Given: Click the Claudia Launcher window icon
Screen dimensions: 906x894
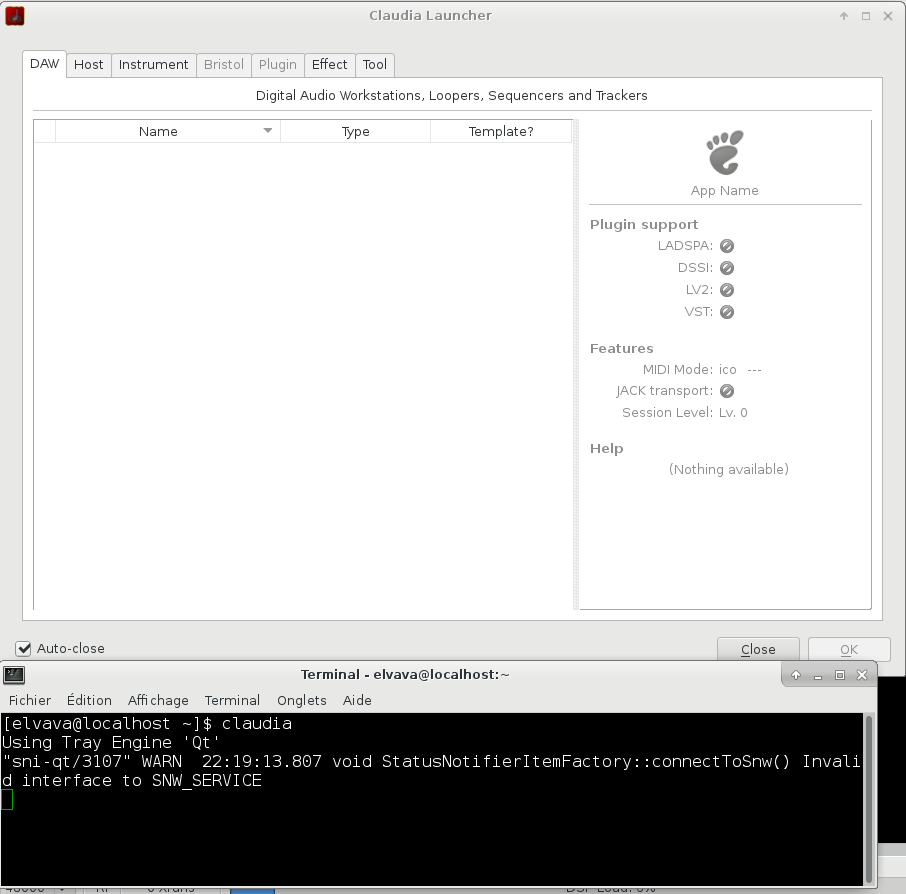Looking at the screenshot, I should 14,16.
